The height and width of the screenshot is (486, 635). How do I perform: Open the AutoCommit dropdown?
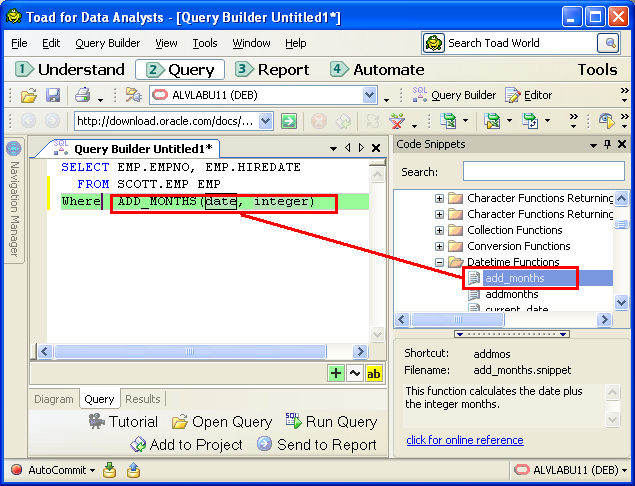pos(92,471)
